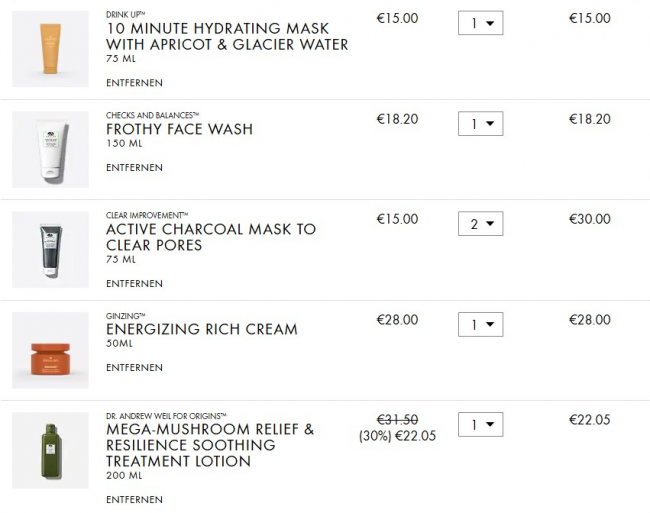Viewport: 650px width, 513px height.
Task: Open the 10 Minute Hydrating Mask title
Action: coord(227,37)
